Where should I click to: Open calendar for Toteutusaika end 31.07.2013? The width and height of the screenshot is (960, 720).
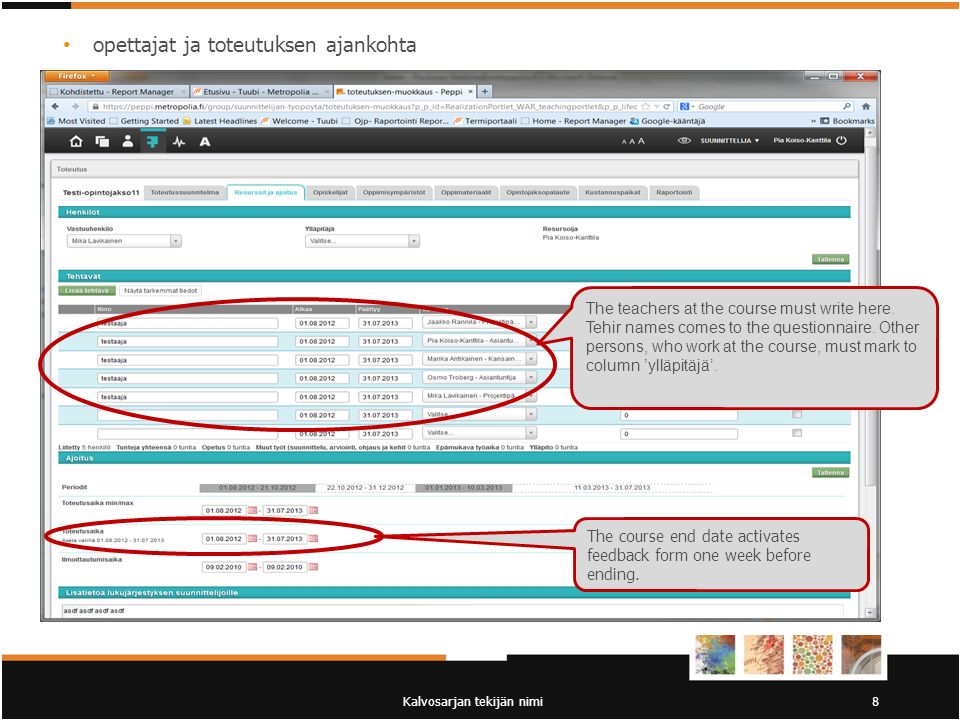point(313,539)
